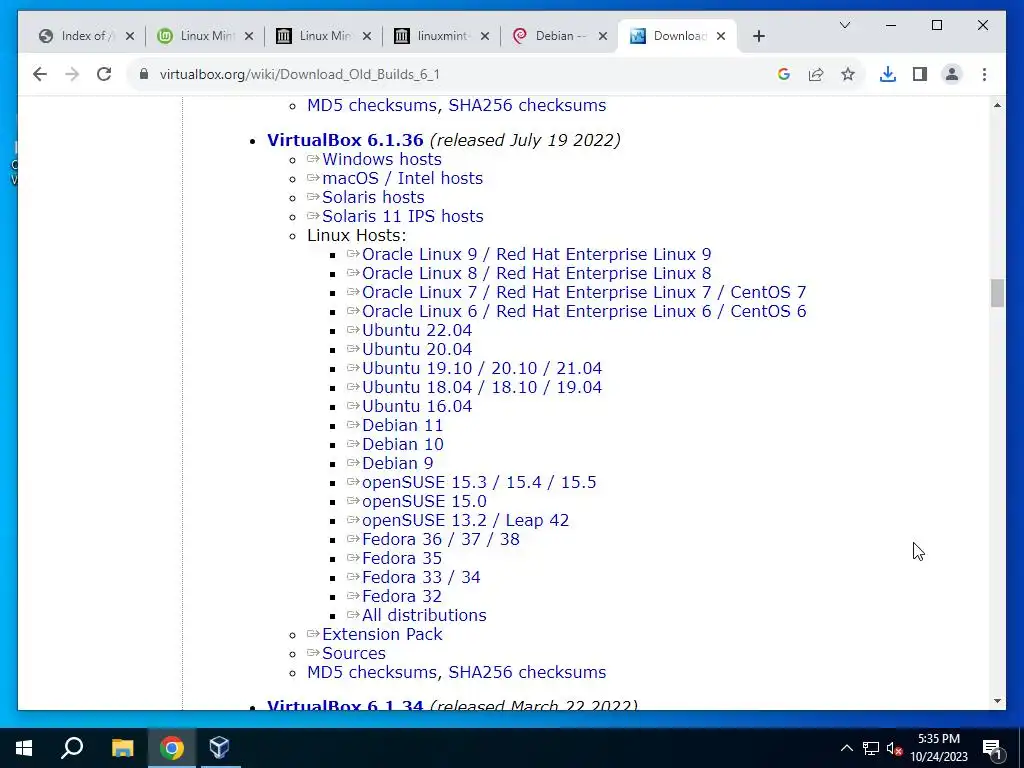Image resolution: width=1024 pixels, height=768 pixels.
Task: Close the 'Index of /' tab
Action: (x=130, y=36)
